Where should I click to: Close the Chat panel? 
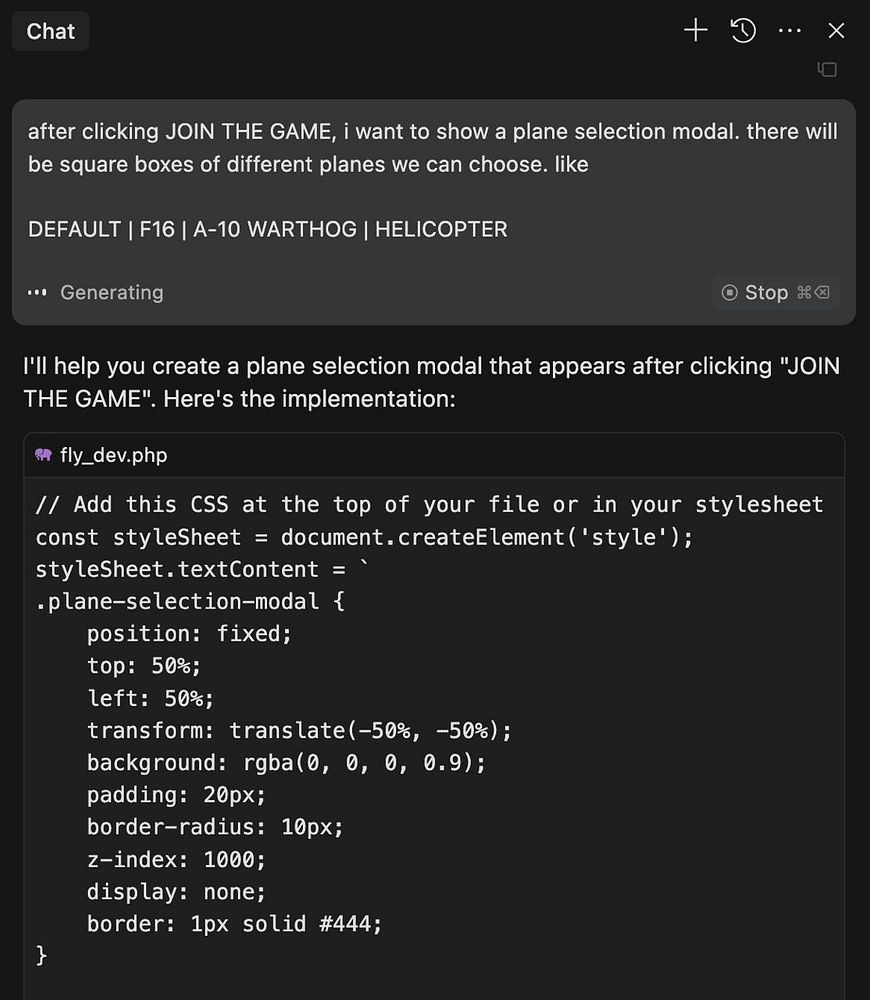pos(836,30)
